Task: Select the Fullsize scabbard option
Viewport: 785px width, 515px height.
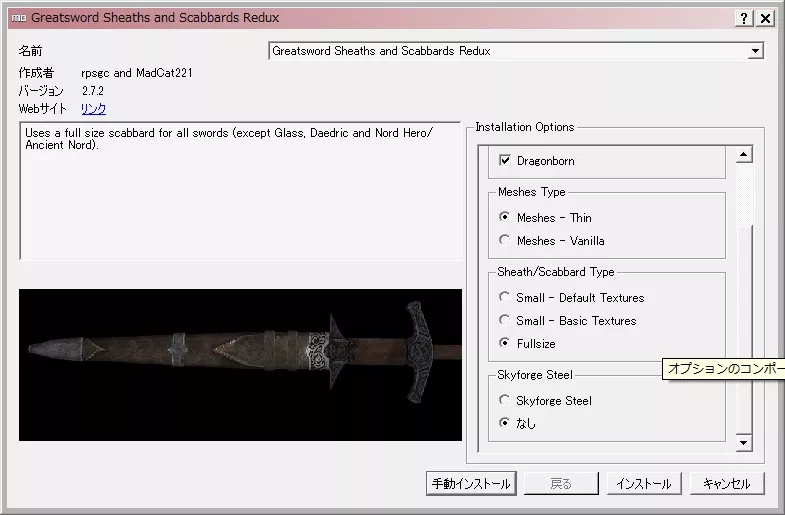Action: (505, 344)
